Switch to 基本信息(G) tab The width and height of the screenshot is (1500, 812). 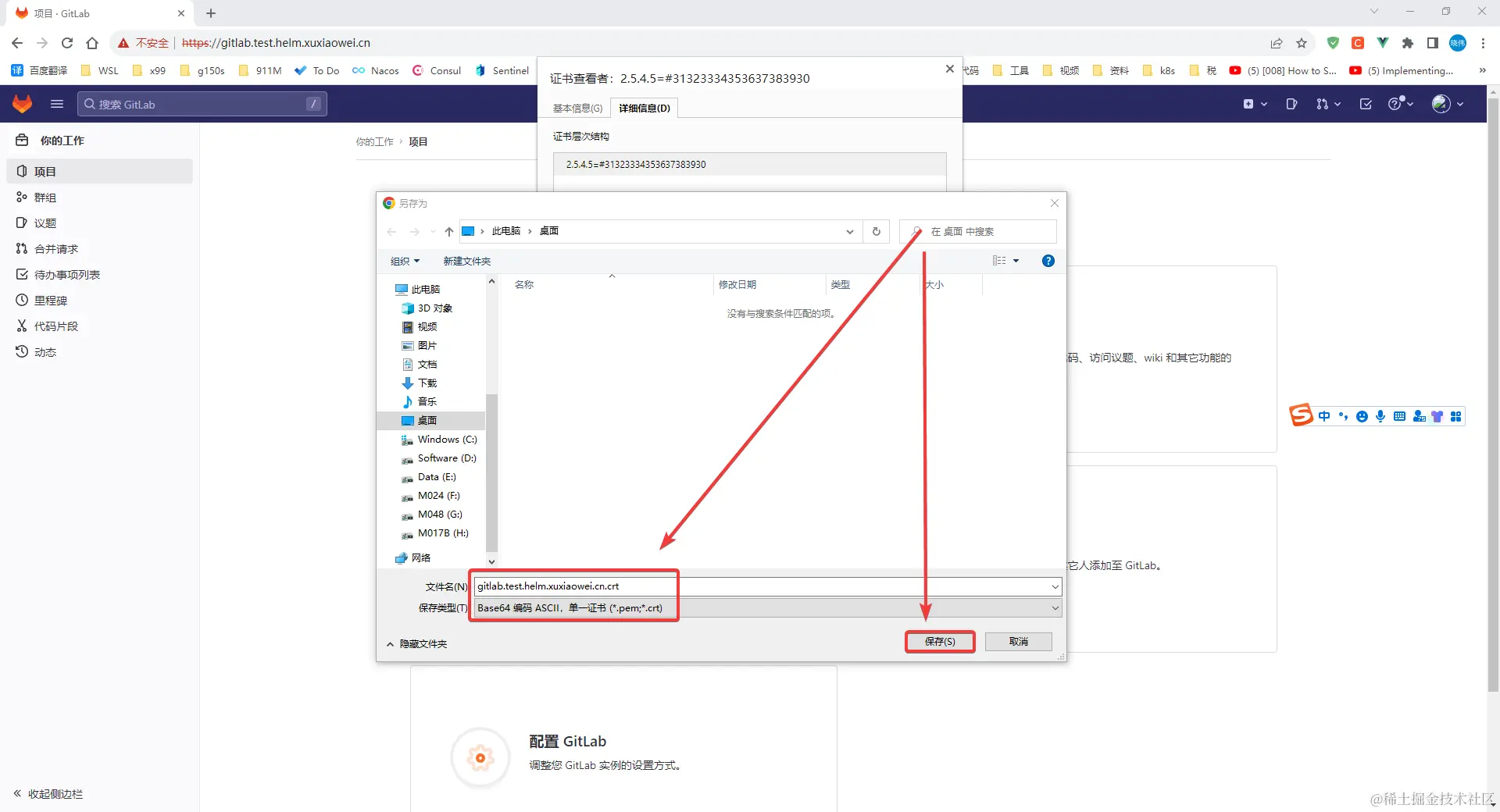pyautogui.click(x=577, y=108)
